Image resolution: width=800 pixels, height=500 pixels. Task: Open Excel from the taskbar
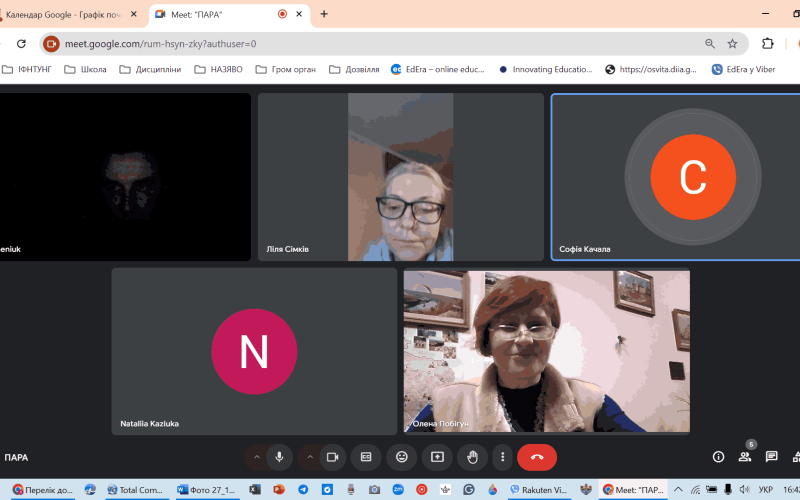coord(255,490)
